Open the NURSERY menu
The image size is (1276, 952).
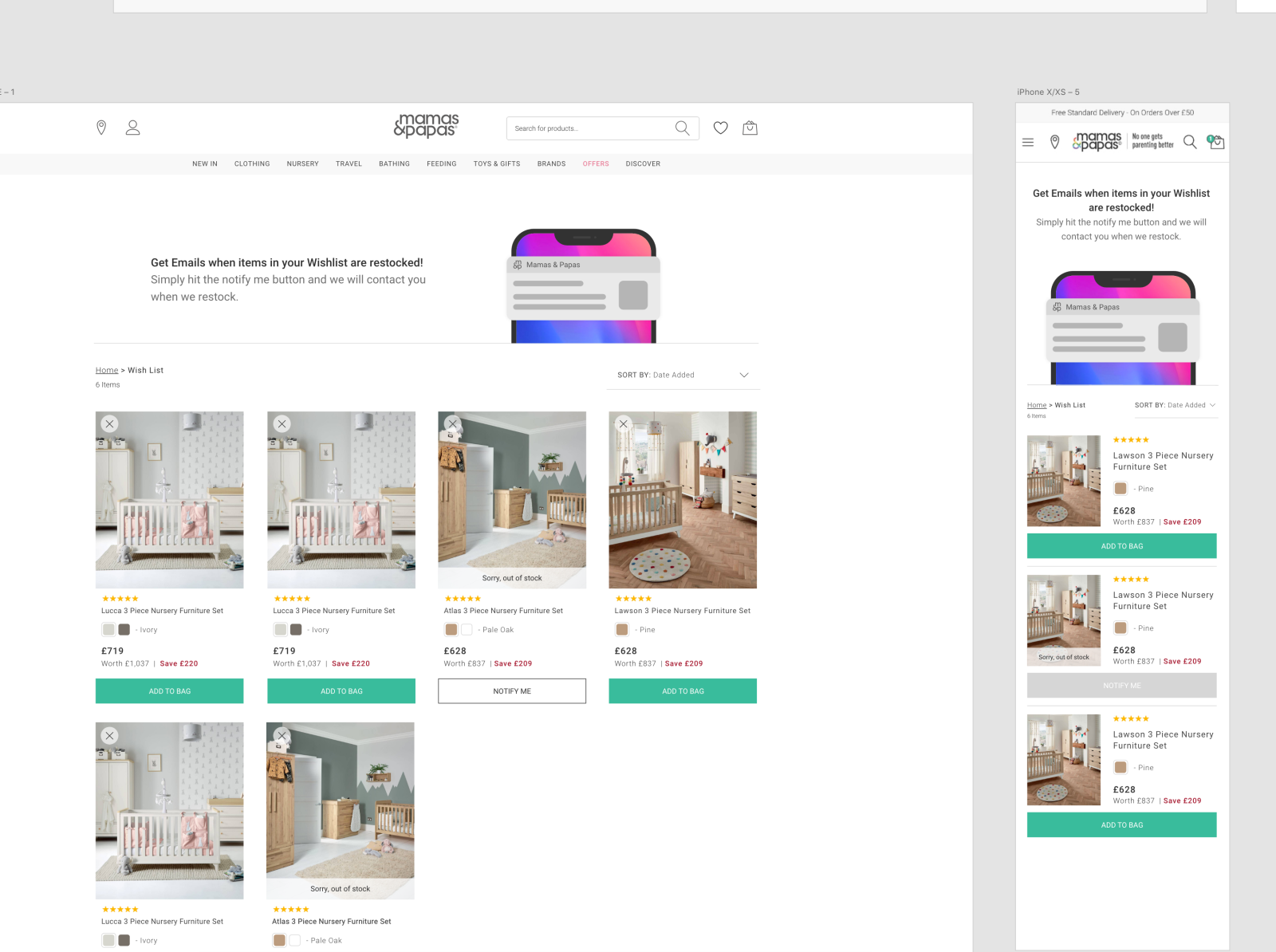point(303,164)
